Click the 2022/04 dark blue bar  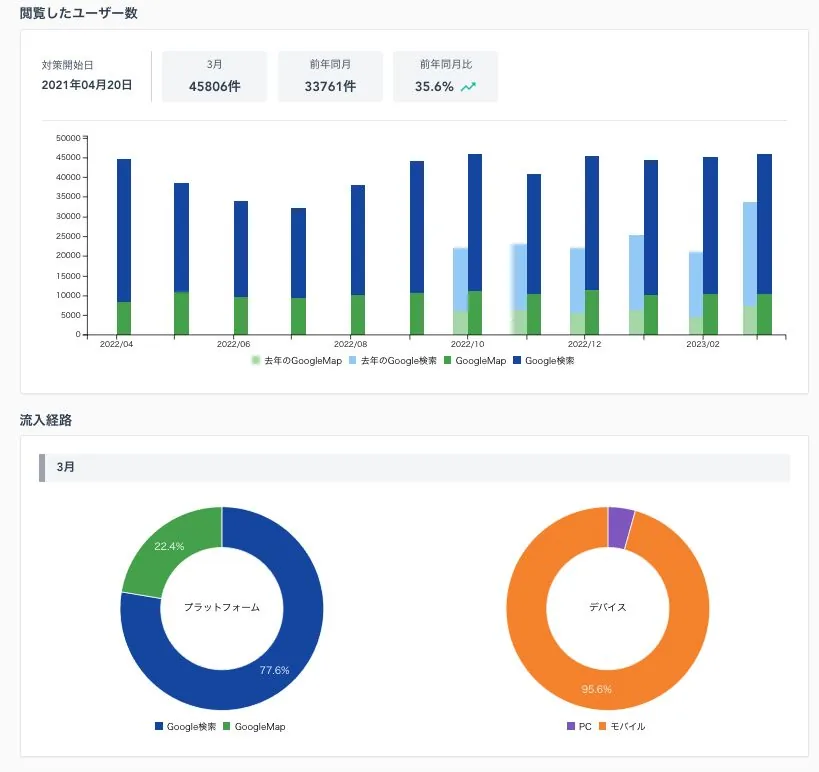124,230
